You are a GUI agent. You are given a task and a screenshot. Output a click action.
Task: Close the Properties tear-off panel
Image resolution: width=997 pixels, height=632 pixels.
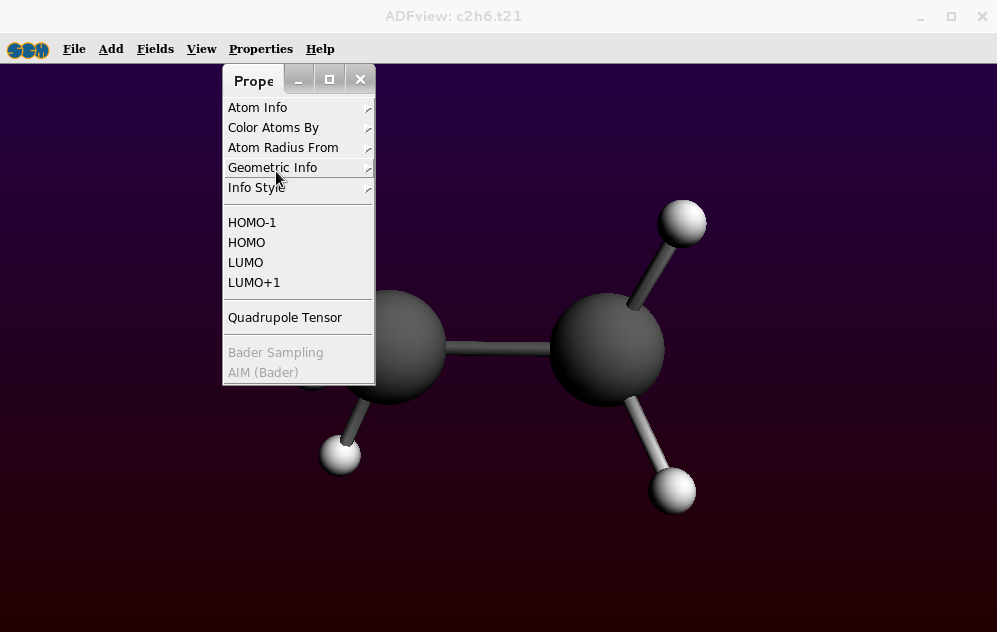[x=360, y=80]
